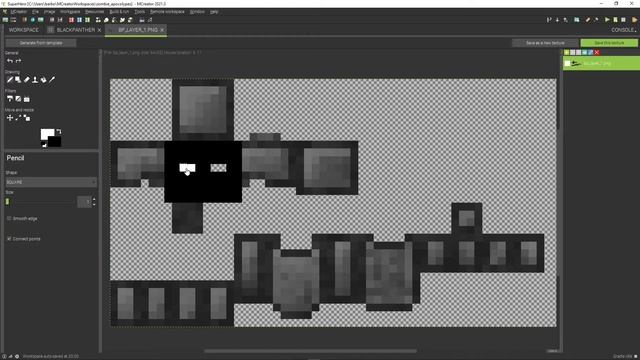The height and width of the screenshot is (360, 640).
Task: Toggle the Smooth edge checkbox
Action: click(9, 219)
